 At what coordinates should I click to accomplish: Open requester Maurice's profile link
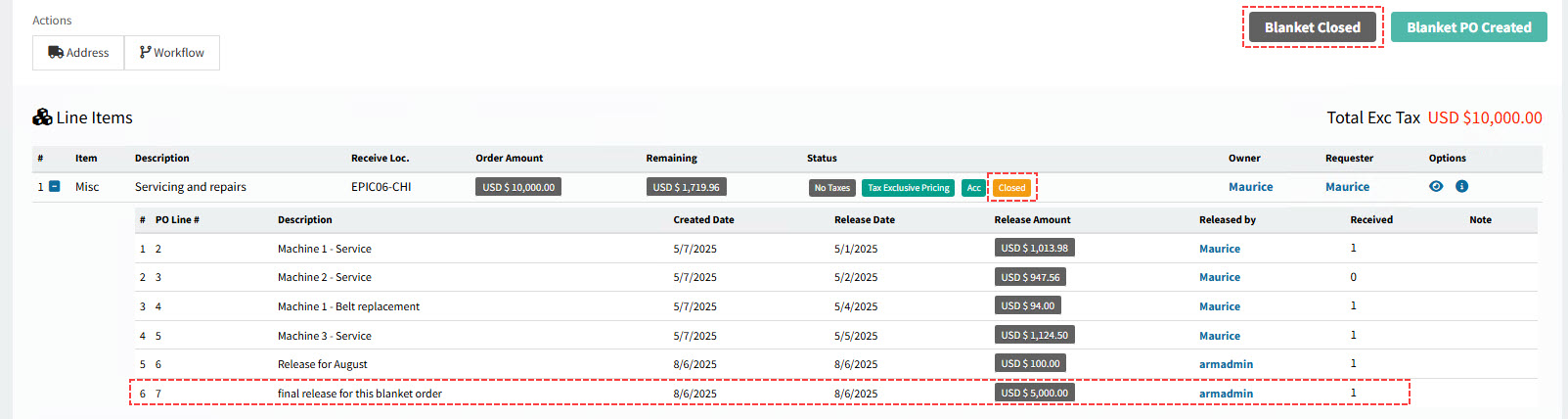pos(1347,187)
